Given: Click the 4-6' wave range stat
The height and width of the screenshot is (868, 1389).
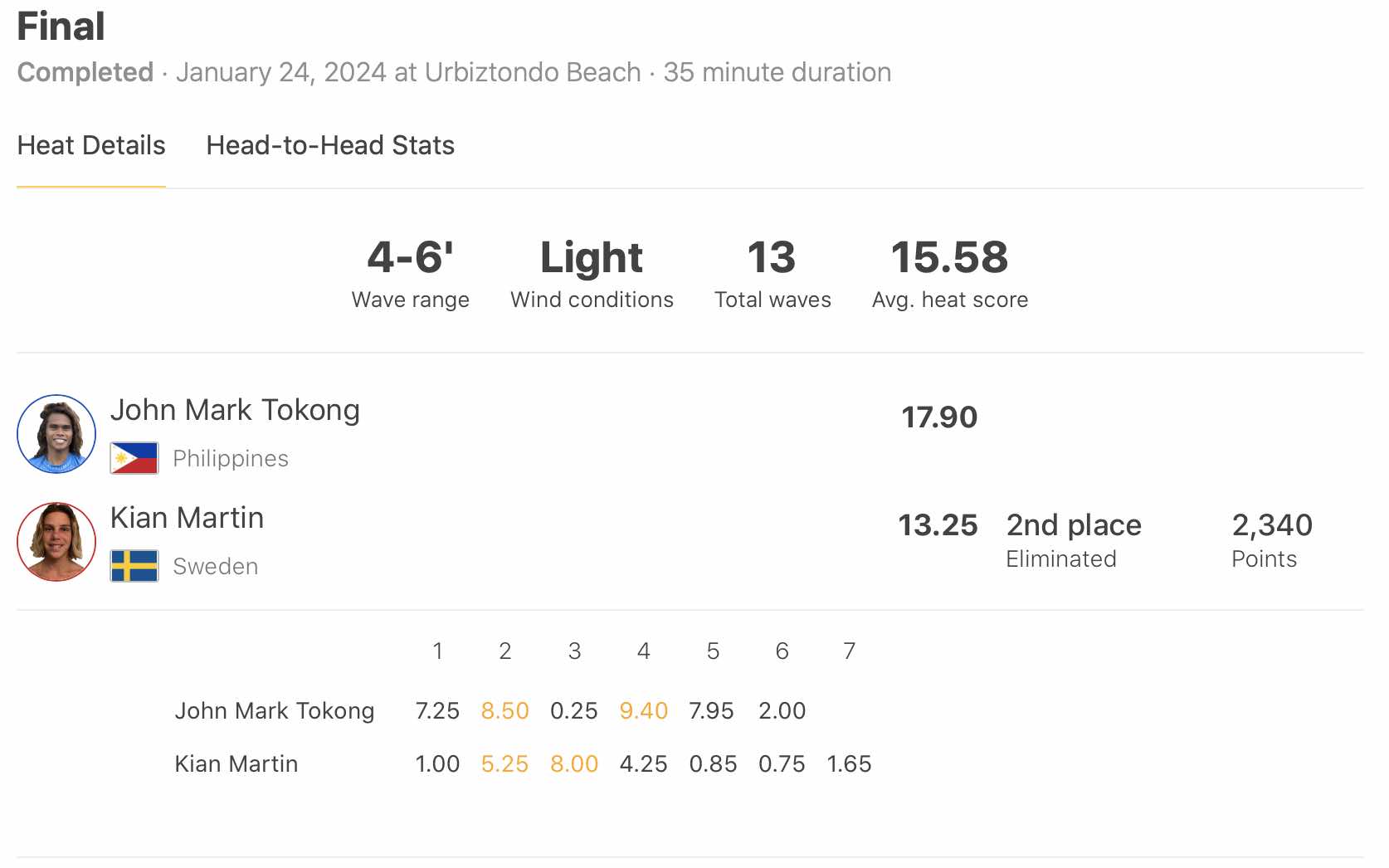Looking at the screenshot, I should point(410,257).
